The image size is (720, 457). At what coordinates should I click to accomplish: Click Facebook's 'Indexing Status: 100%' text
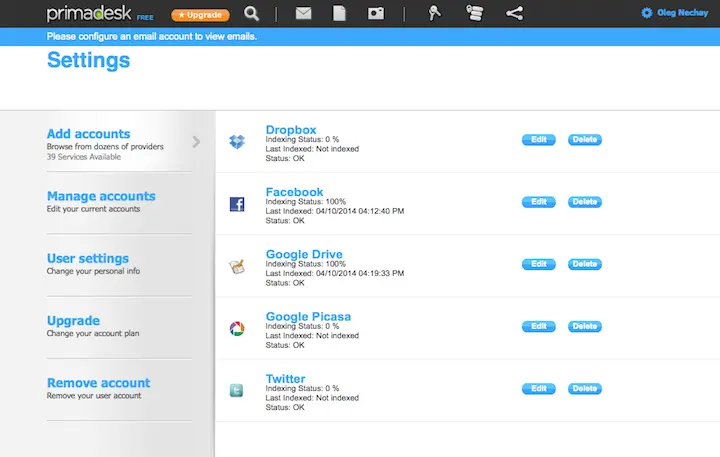[306, 202]
